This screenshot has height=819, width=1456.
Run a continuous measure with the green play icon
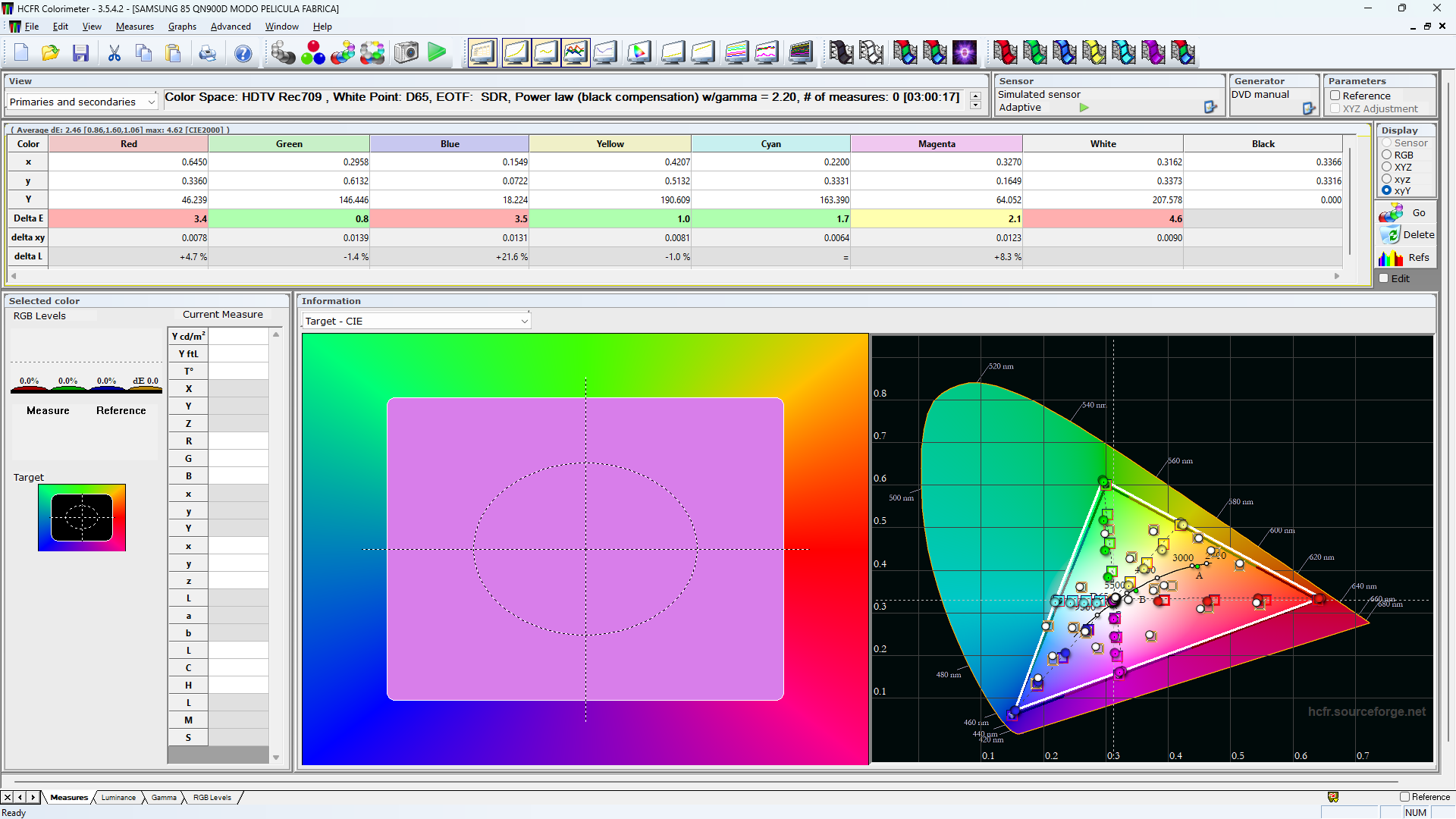point(437,52)
